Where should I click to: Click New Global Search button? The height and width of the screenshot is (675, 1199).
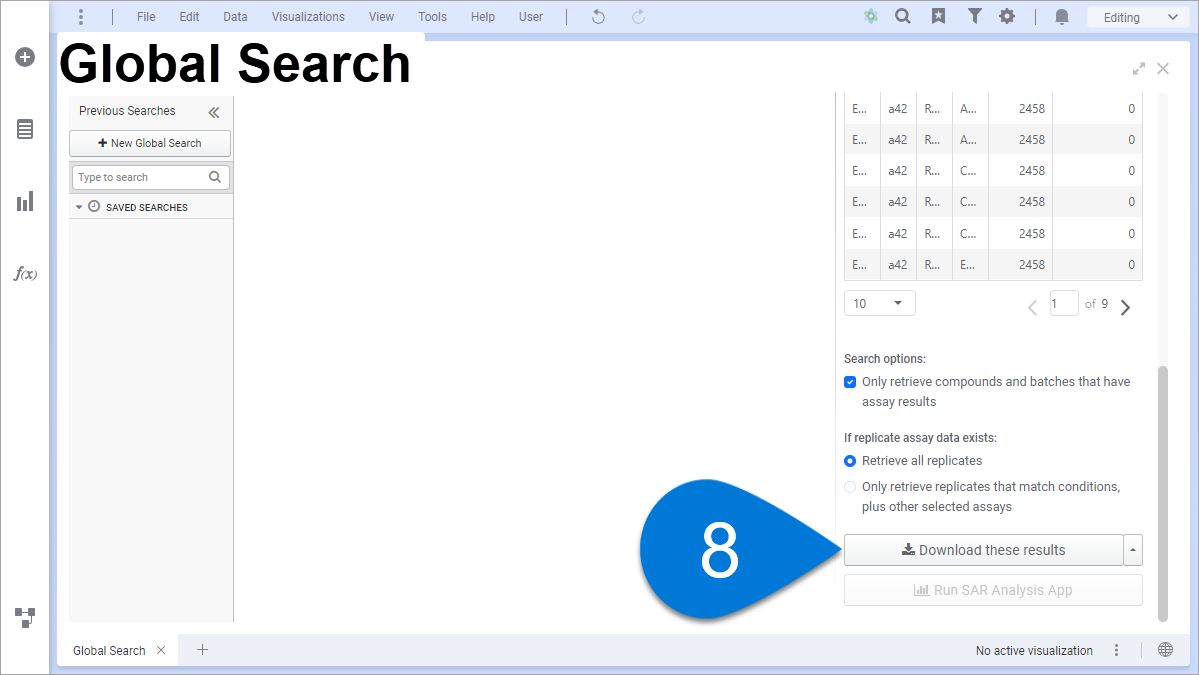click(x=150, y=143)
